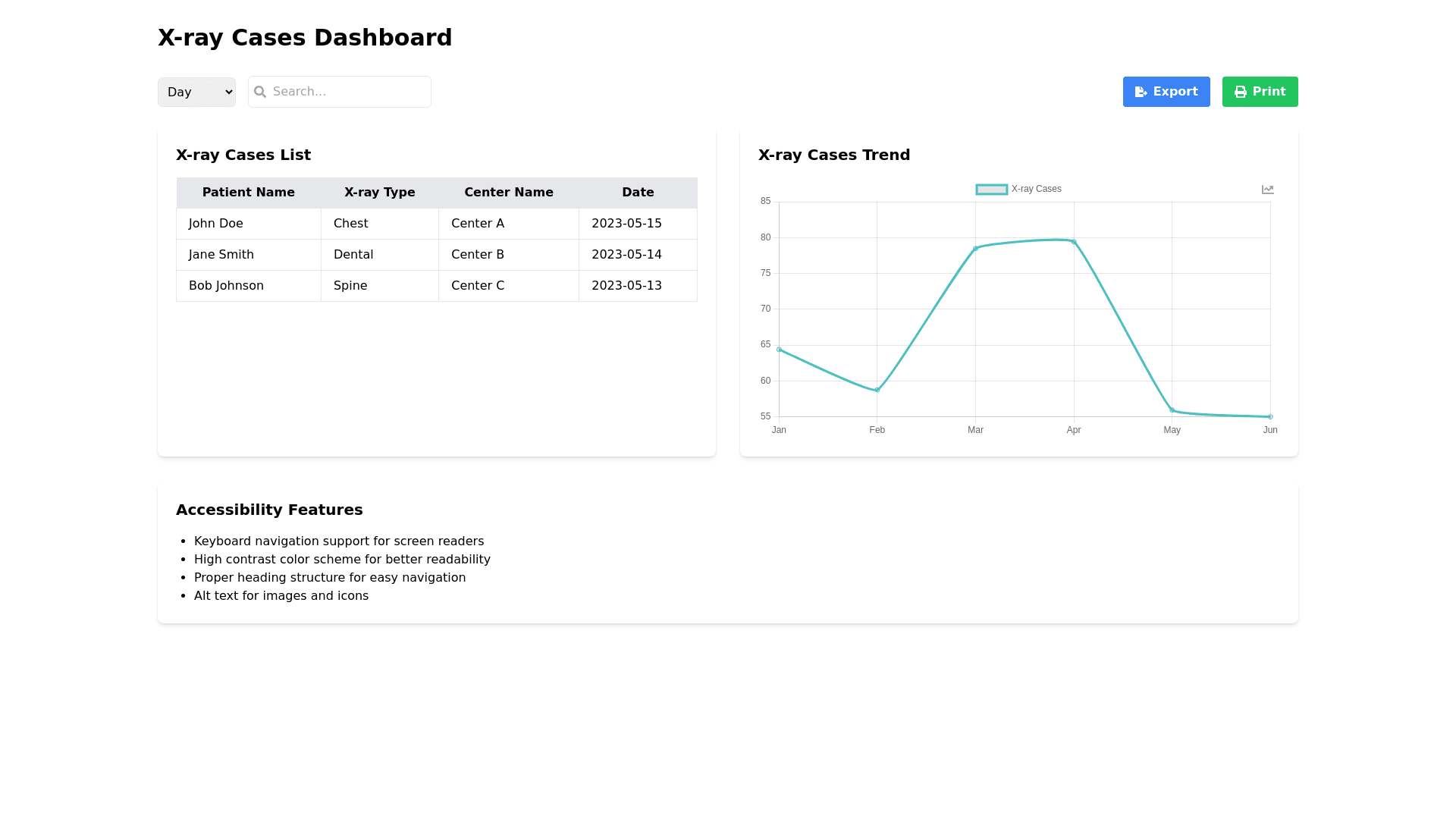1456x819 pixels.
Task: Toggle the X-ray Cases legend swatch
Action: (991, 190)
